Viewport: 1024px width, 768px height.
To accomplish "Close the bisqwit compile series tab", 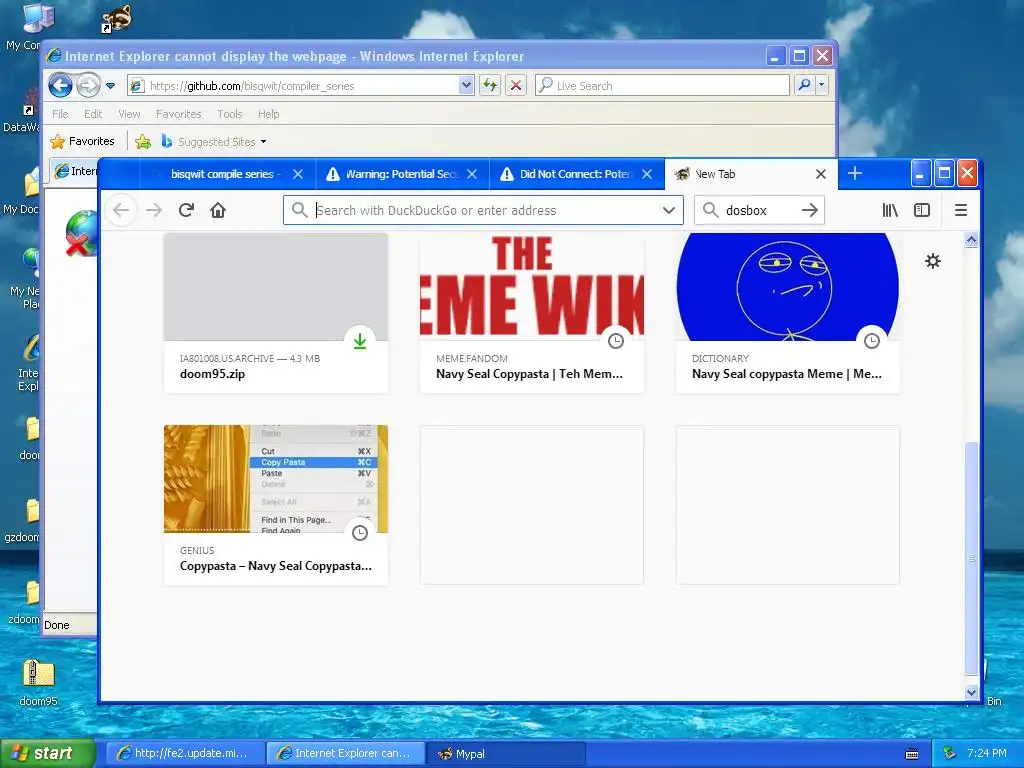I will [298, 174].
